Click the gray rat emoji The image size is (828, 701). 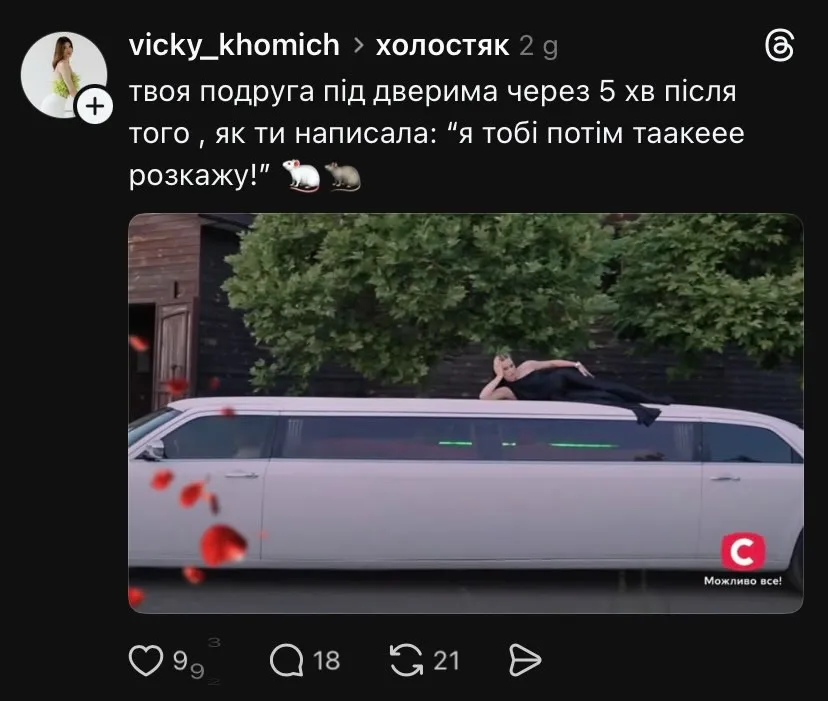point(343,175)
